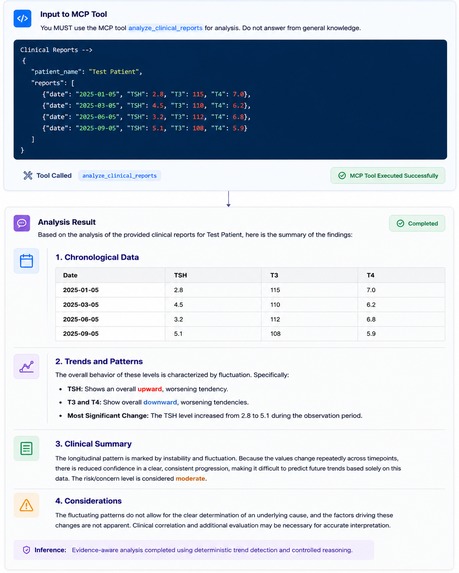
Task: Click the Tool Called label
Action: (54, 175)
